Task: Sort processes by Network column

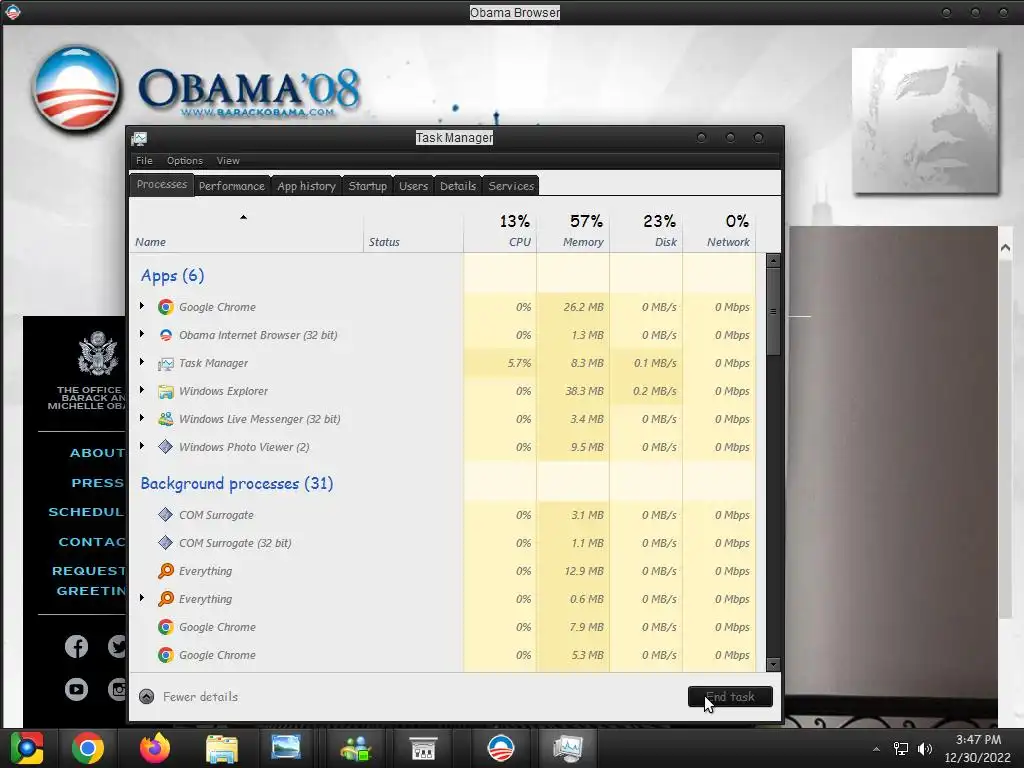Action: click(720, 231)
